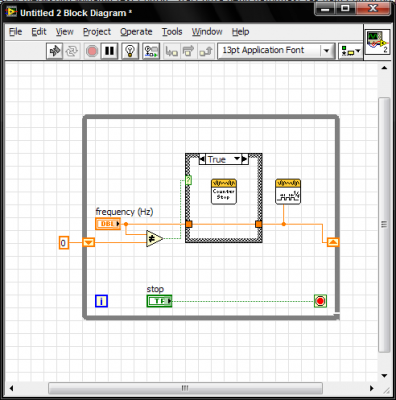Click Run Continuously button
The image size is (396, 400).
(x=72, y=51)
